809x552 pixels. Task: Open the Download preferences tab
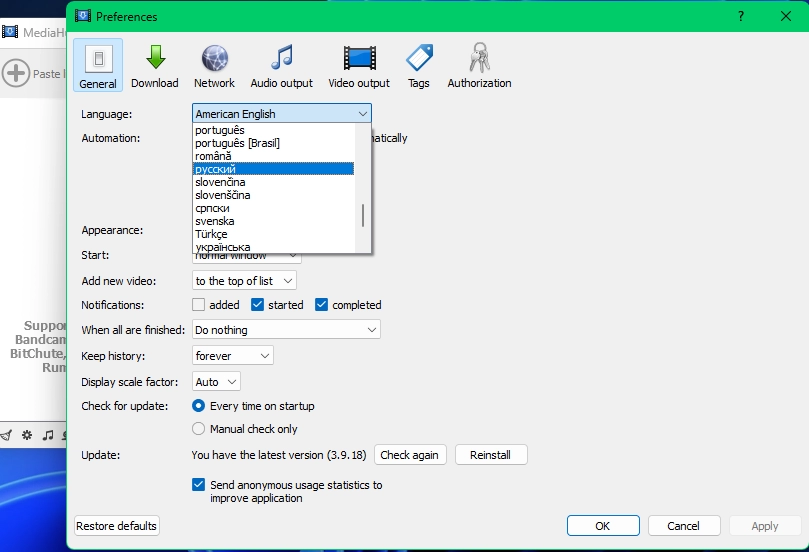pos(155,66)
